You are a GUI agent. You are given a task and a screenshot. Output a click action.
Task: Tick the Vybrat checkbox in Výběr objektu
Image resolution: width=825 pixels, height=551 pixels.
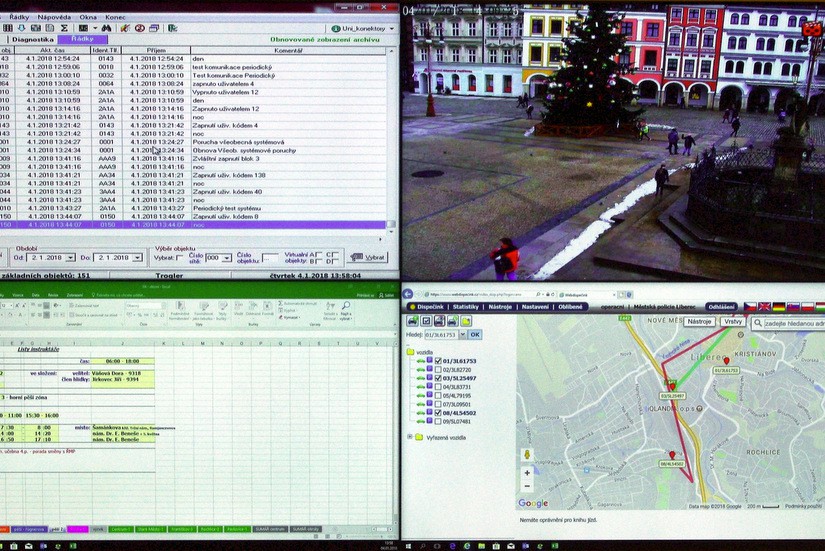click(x=180, y=257)
